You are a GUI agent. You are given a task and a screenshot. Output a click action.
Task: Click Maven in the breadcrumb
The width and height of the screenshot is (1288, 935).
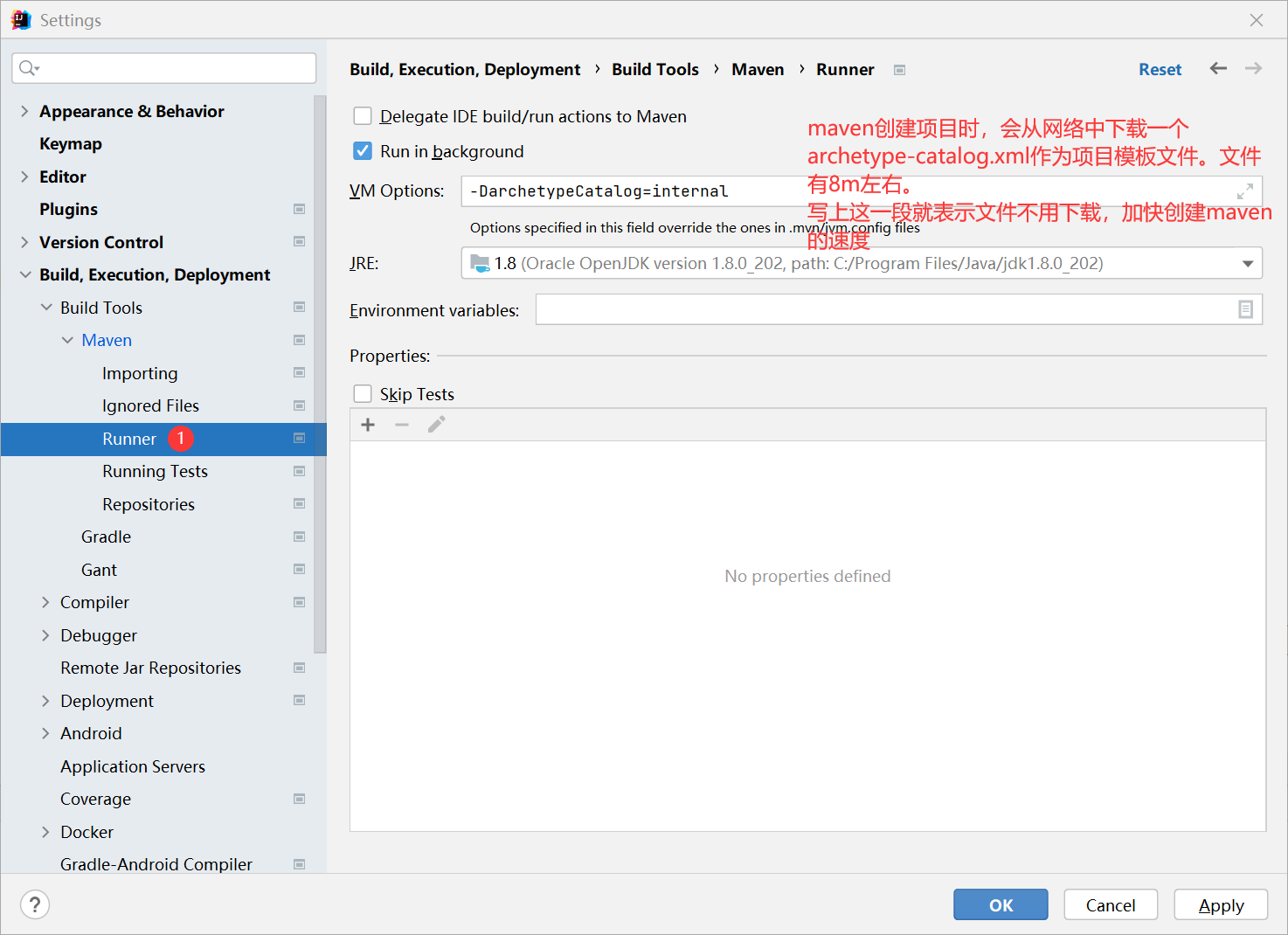pos(758,69)
